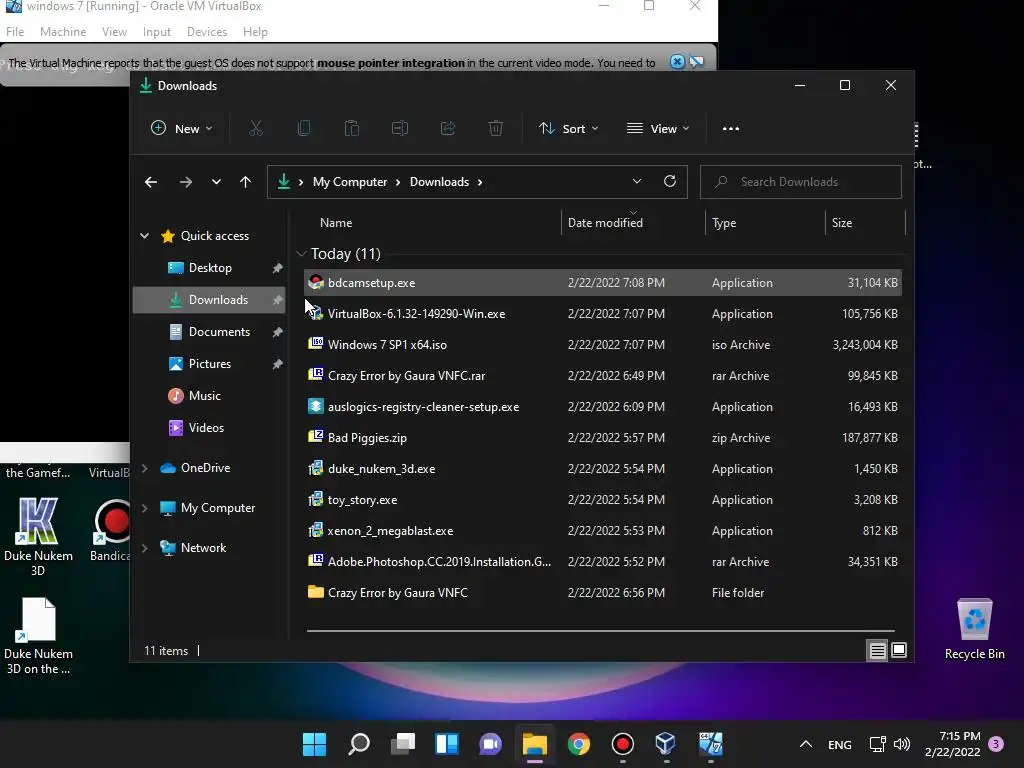This screenshot has height=768, width=1024.
Task: Open Google Chrome from taskbar
Action: 579,744
